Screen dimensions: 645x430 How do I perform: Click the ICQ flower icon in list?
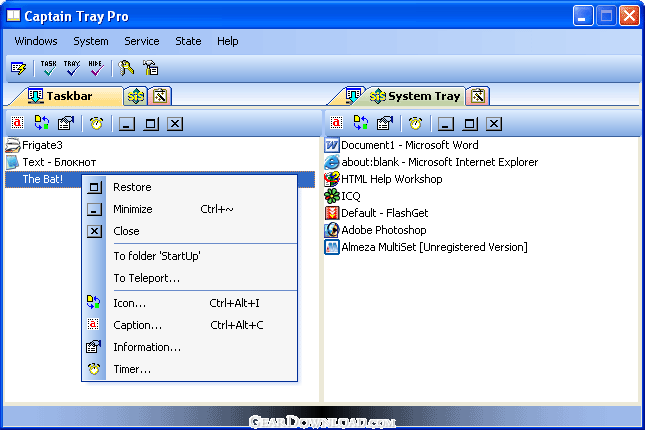(x=332, y=196)
